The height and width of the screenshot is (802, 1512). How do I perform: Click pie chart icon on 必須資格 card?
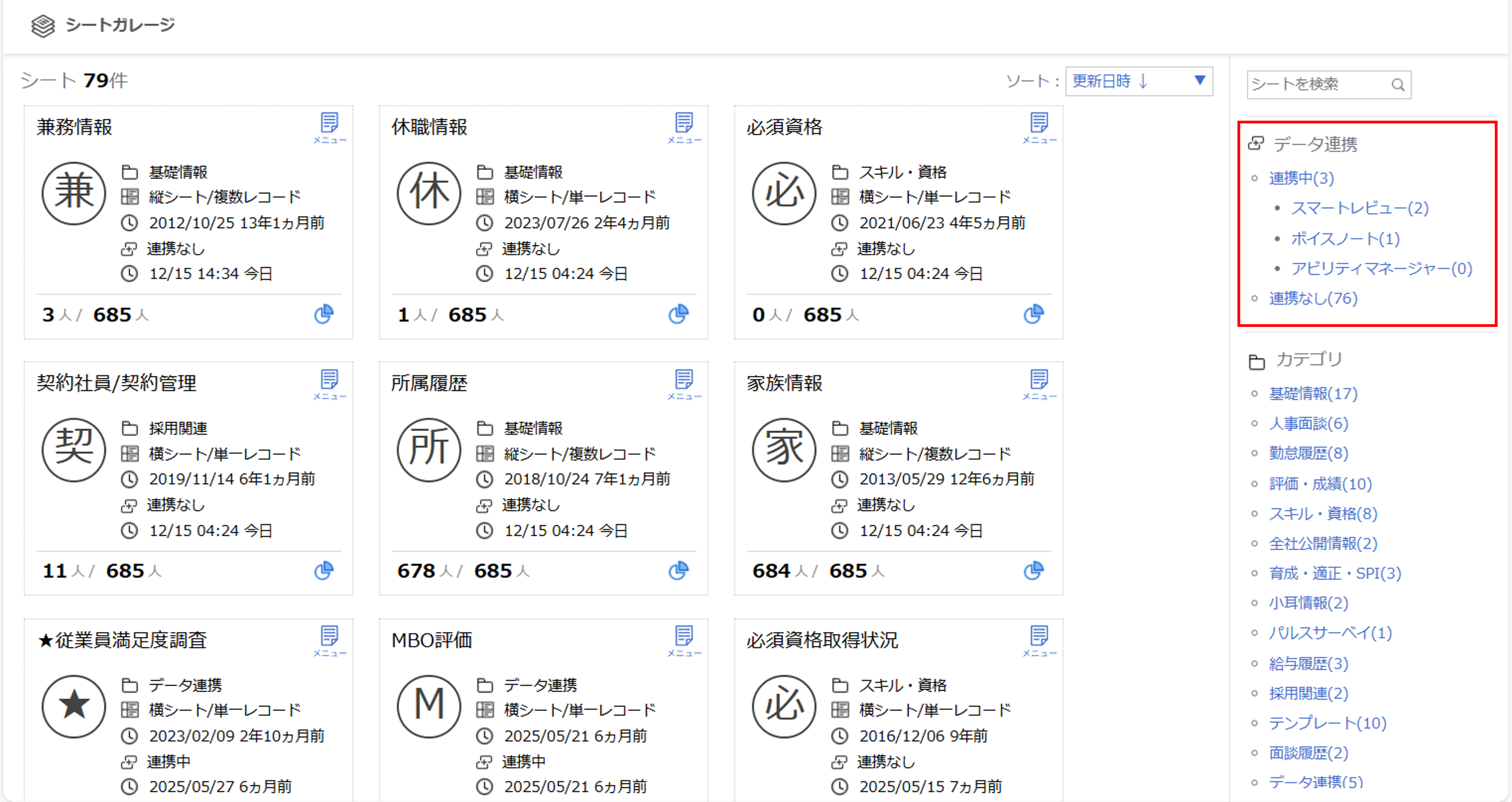[1034, 314]
